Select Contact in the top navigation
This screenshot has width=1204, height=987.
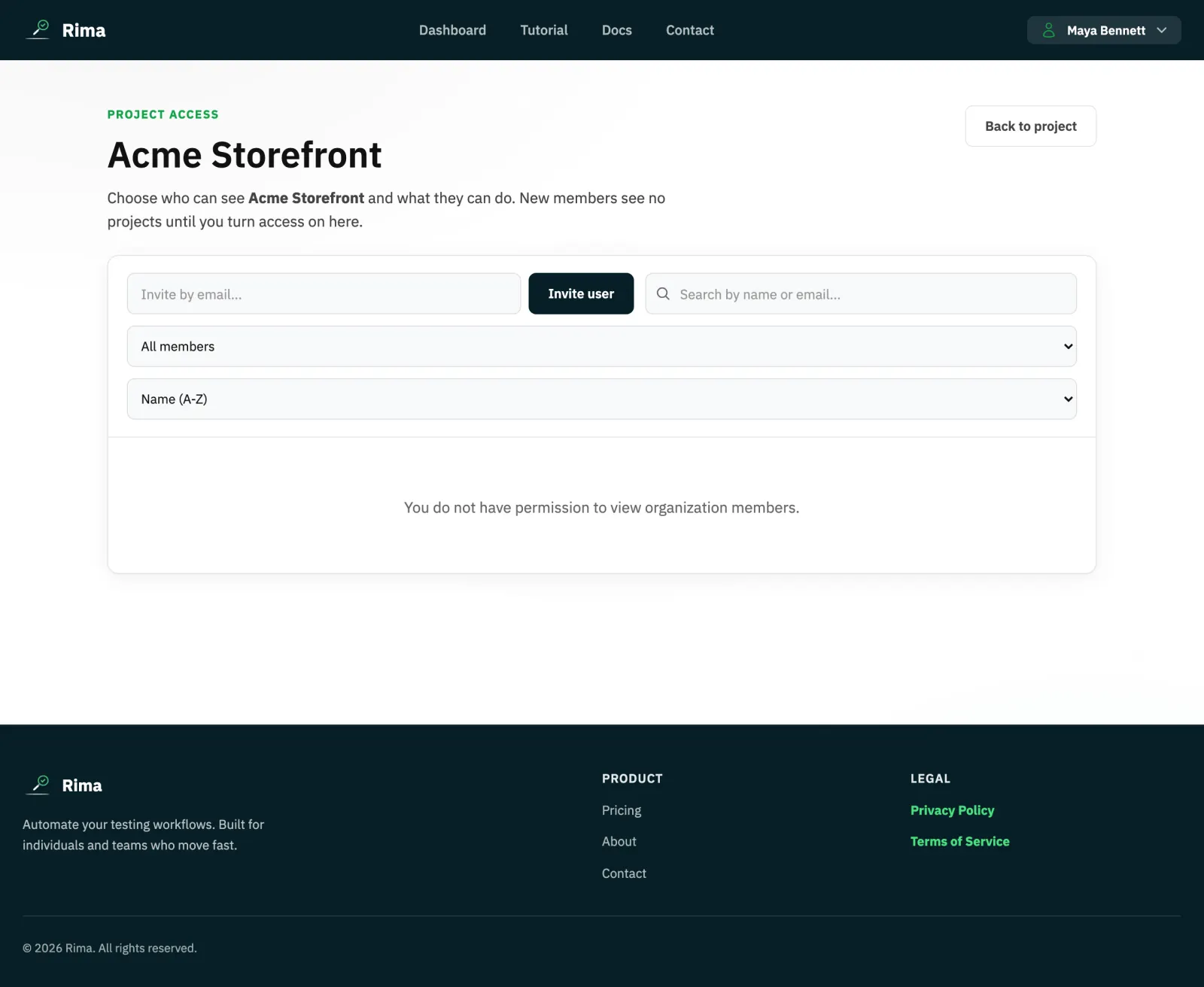[x=690, y=30]
